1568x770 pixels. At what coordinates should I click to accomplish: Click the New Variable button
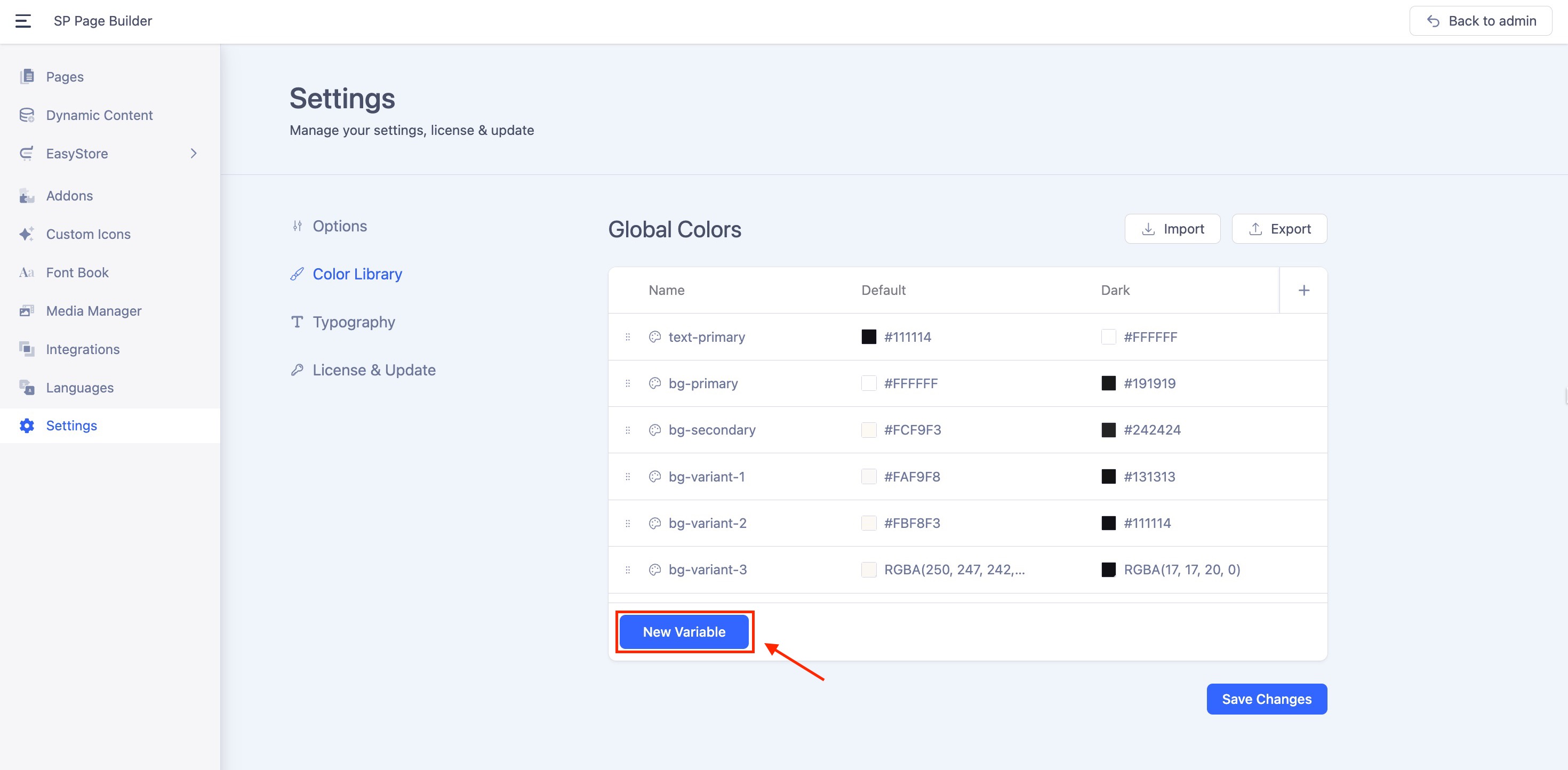click(x=684, y=632)
